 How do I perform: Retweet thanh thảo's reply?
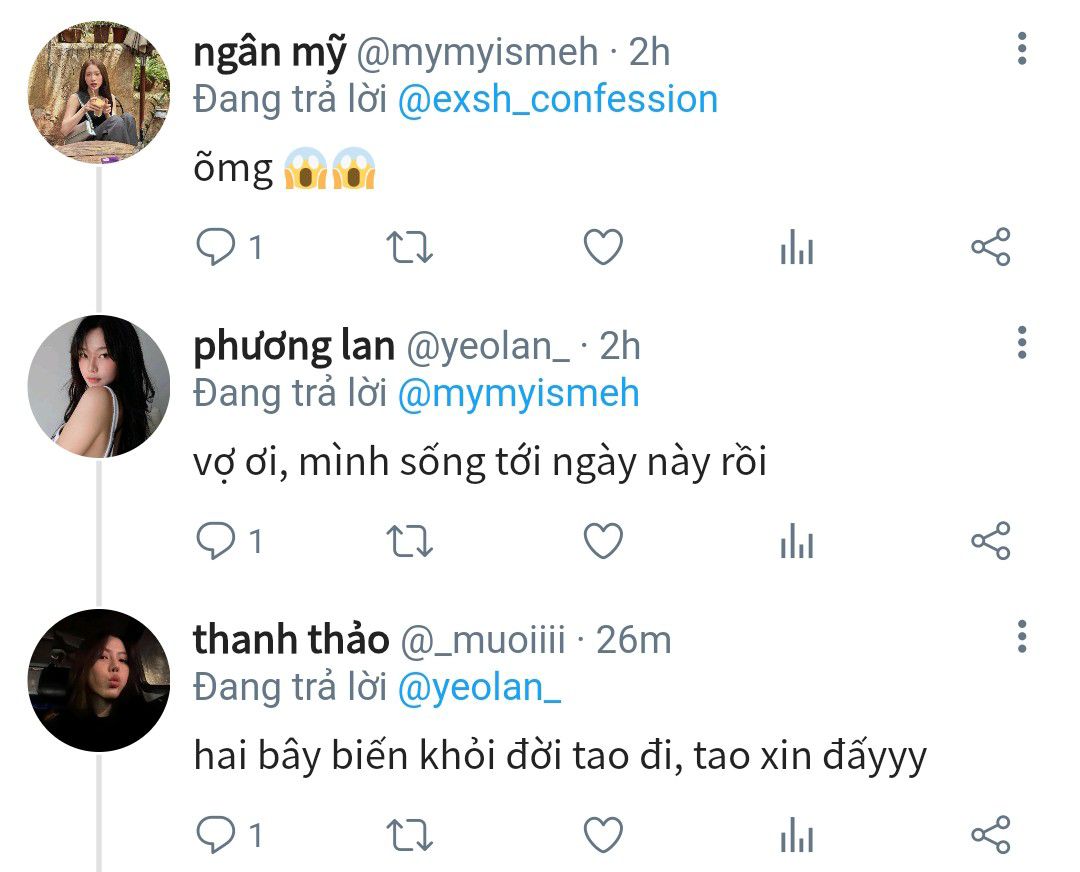click(409, 835)
